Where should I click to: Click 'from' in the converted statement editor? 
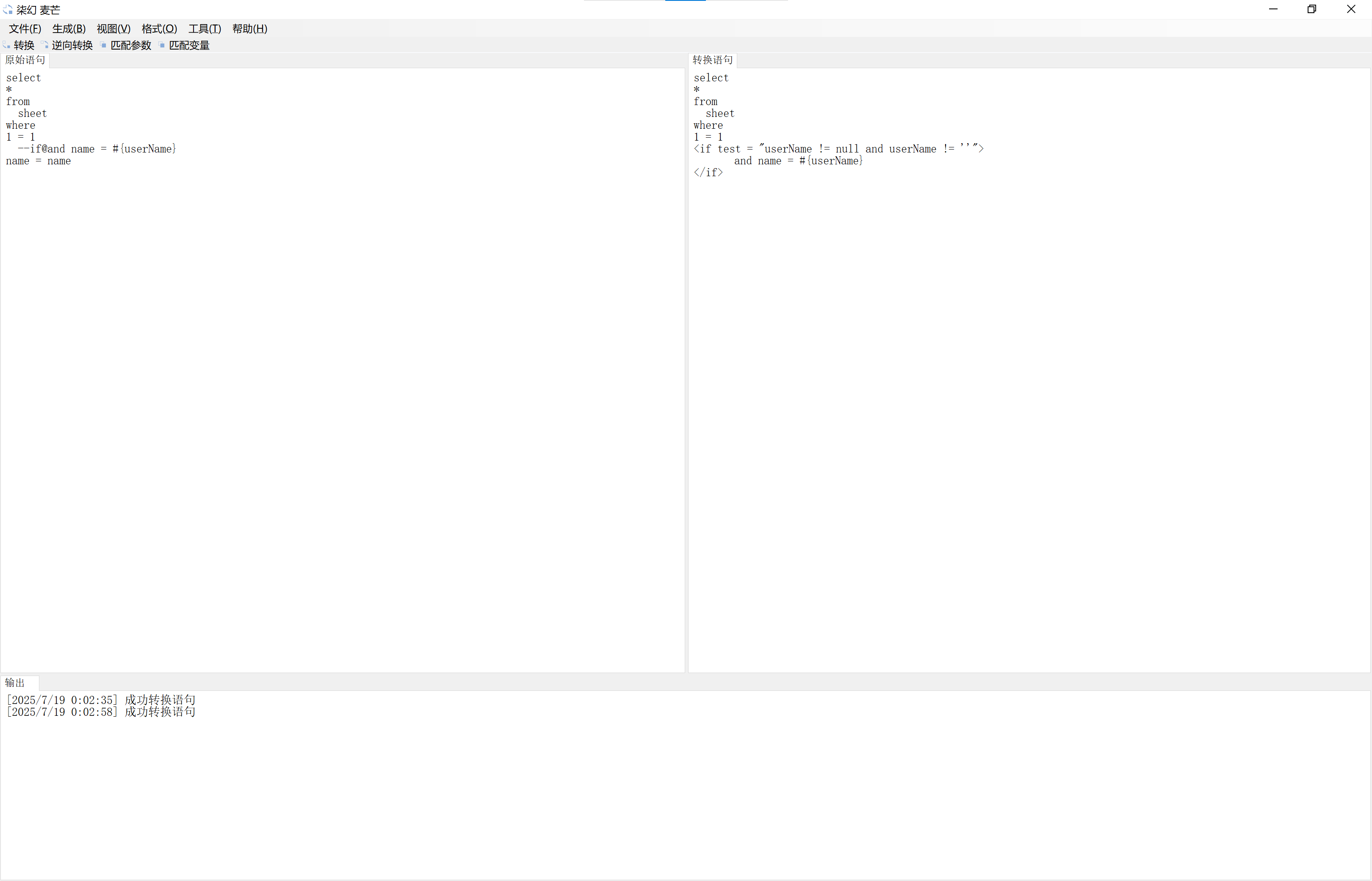(705, 101)
